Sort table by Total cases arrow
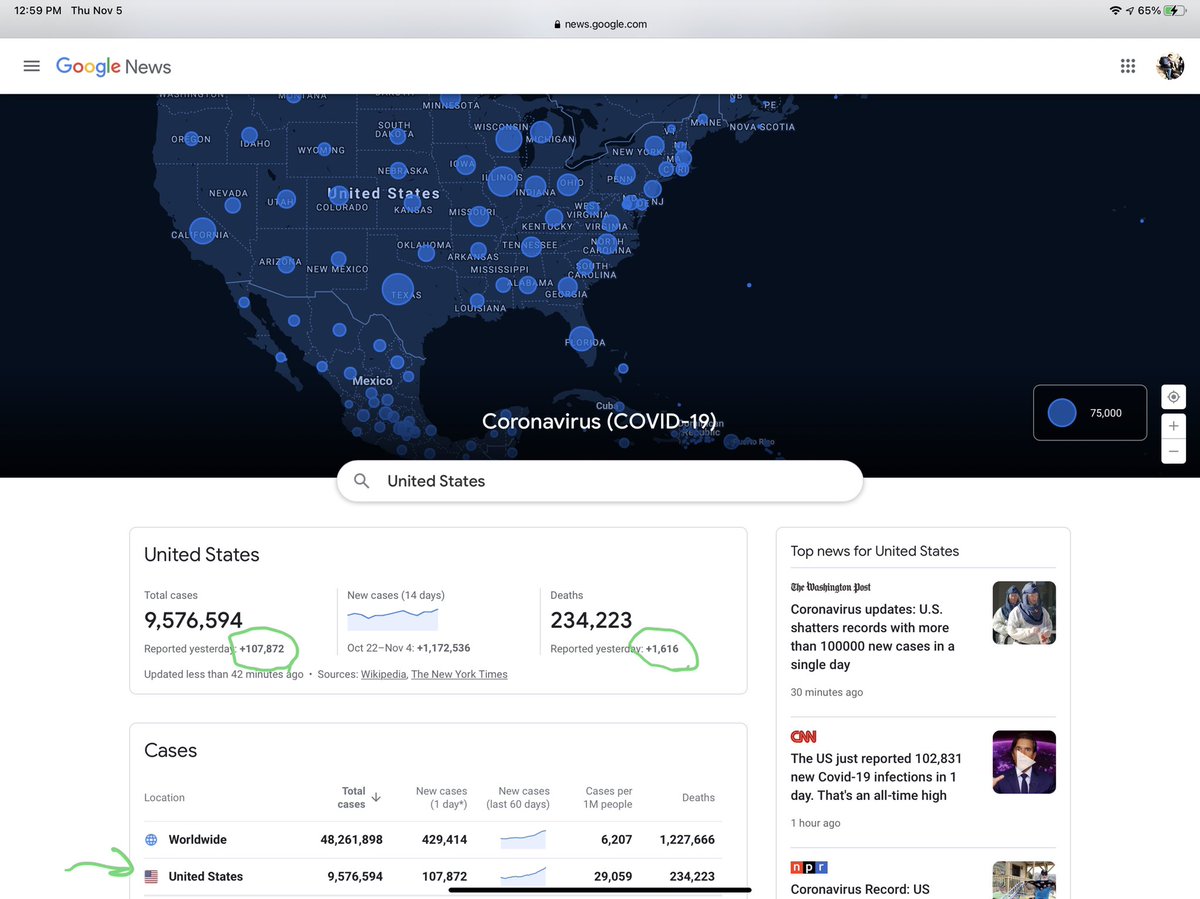Image resolution: width=1200 pixels, height=899 pixels. click(x=376, y=797)
